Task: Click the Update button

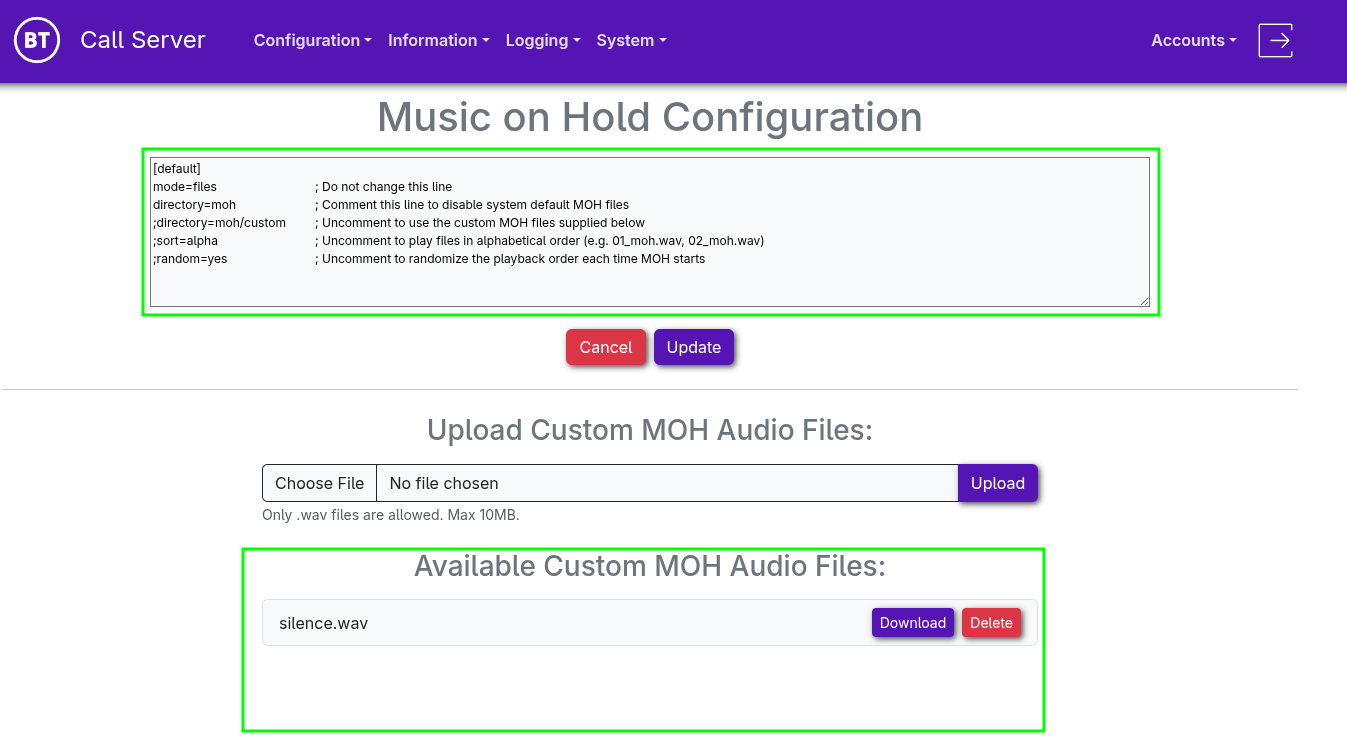Action: [x=694, y=347]
